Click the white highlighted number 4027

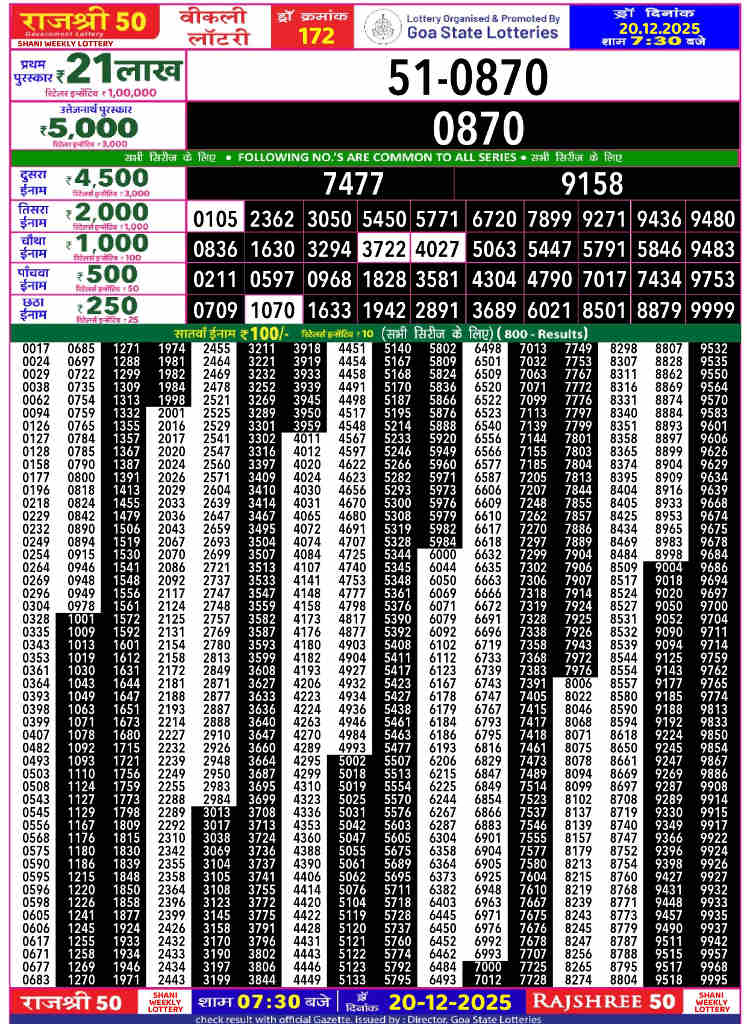tap(436, 249)
